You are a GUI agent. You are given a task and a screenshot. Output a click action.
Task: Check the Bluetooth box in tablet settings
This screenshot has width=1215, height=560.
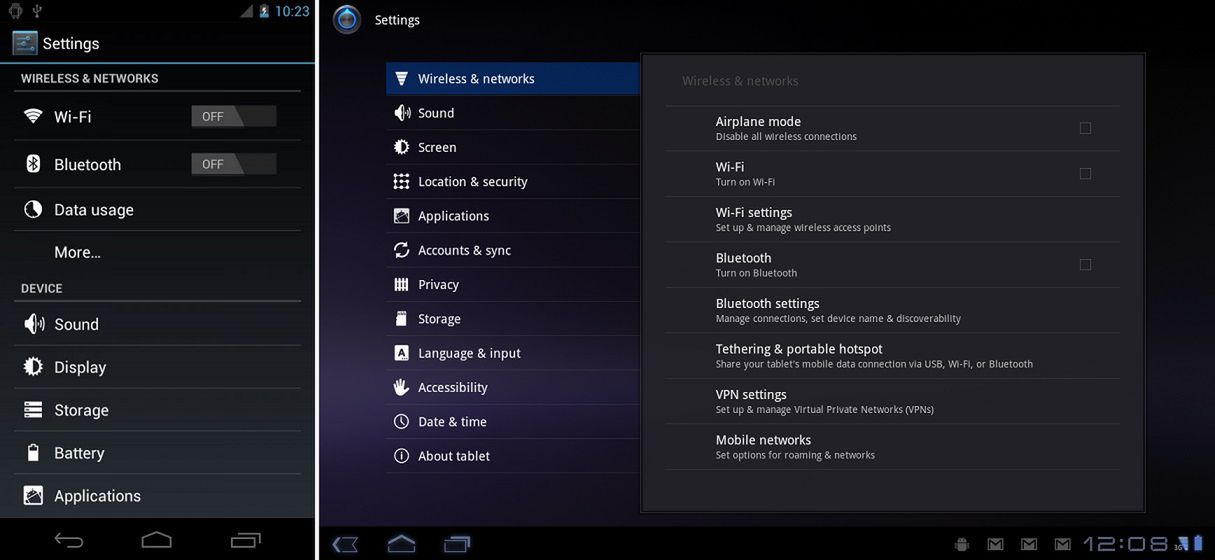pos(1085,264)
